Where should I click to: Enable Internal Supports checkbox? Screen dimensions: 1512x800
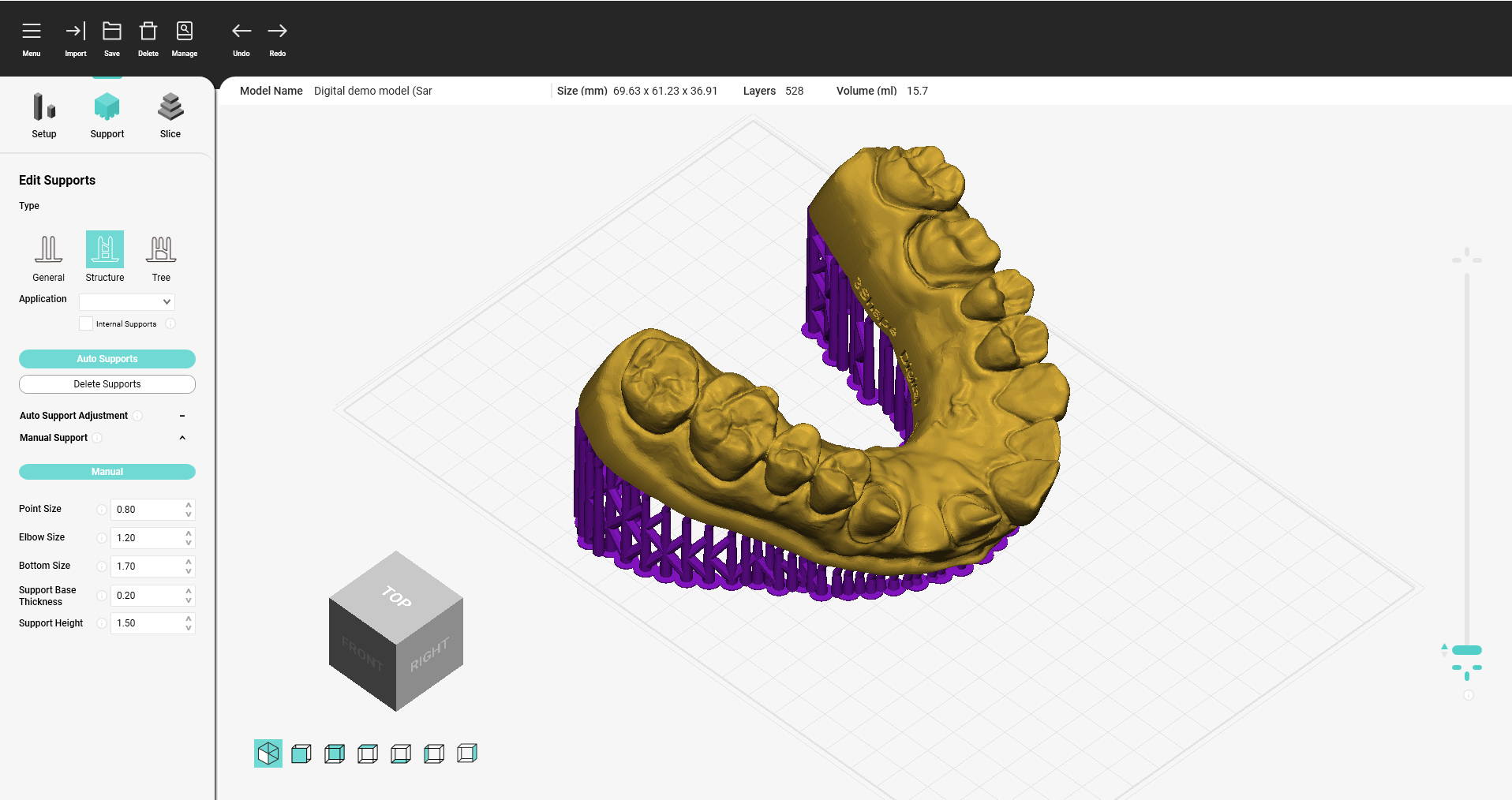pos(86,323)
